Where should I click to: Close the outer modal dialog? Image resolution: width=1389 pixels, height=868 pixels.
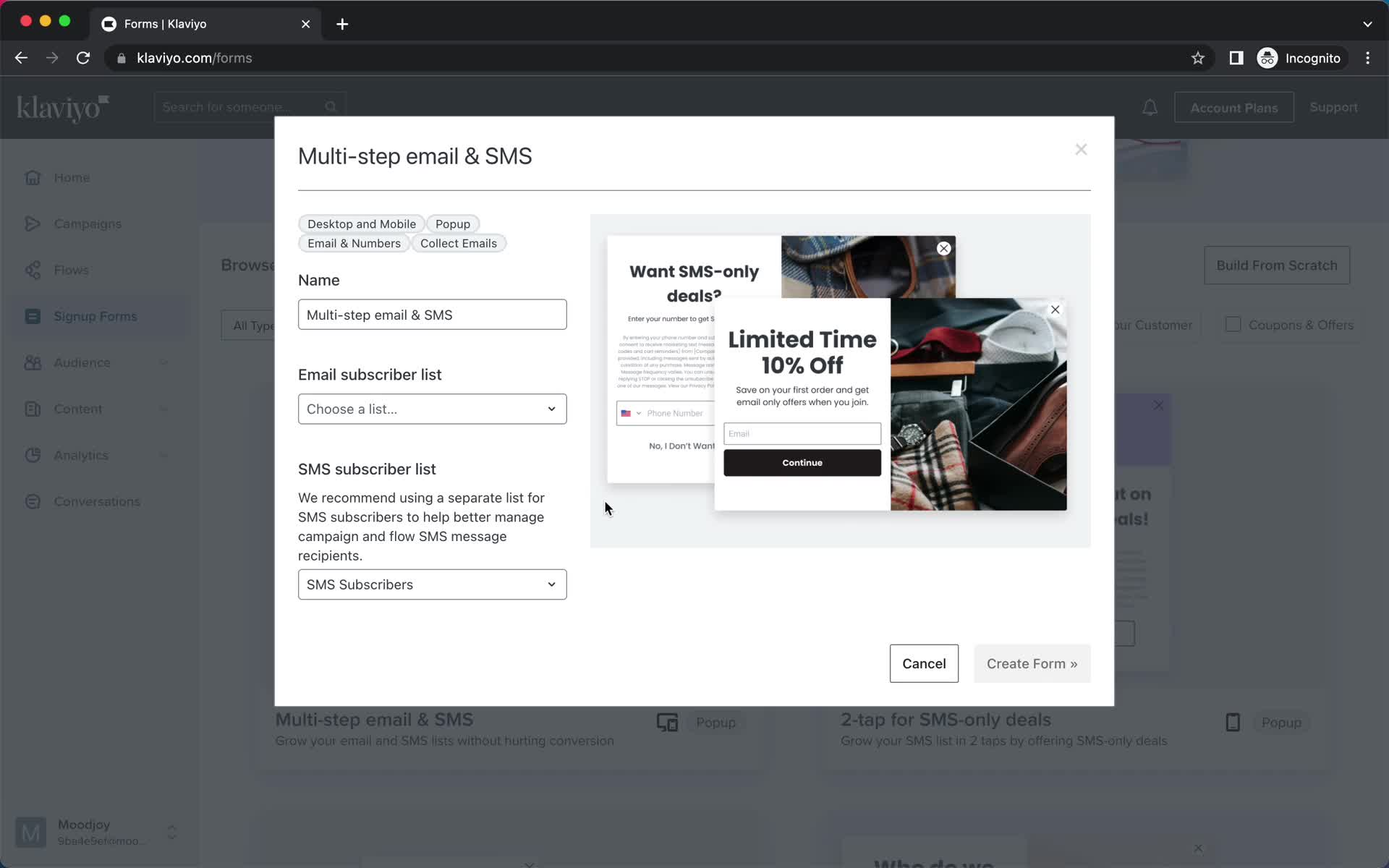tap(1081, 149)
